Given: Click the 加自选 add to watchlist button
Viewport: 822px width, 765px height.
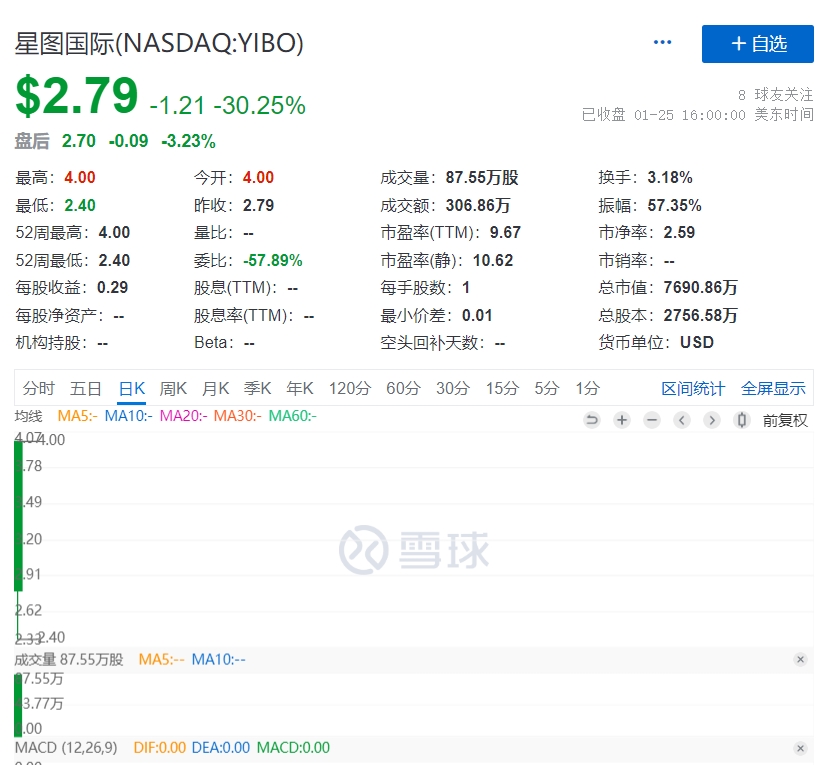Looking at the screenshot, I should point(757,44).
